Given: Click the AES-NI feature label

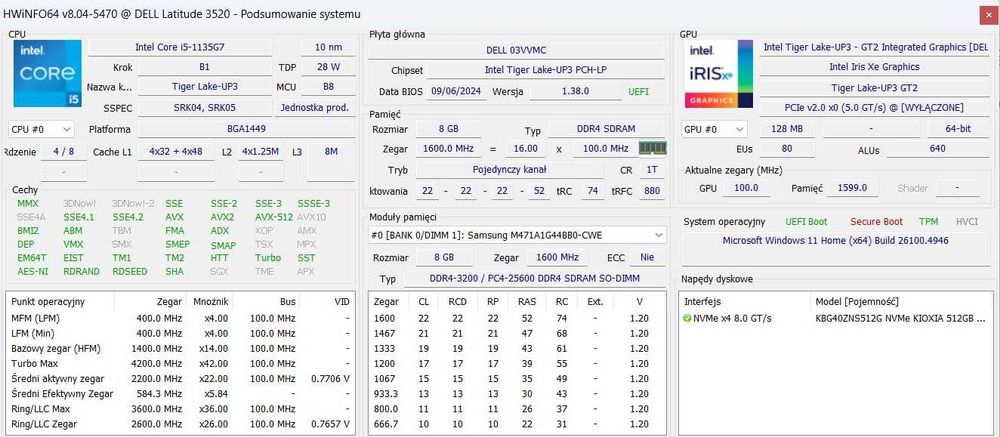Looking at the screenshot, I should (x=33, y=271).
